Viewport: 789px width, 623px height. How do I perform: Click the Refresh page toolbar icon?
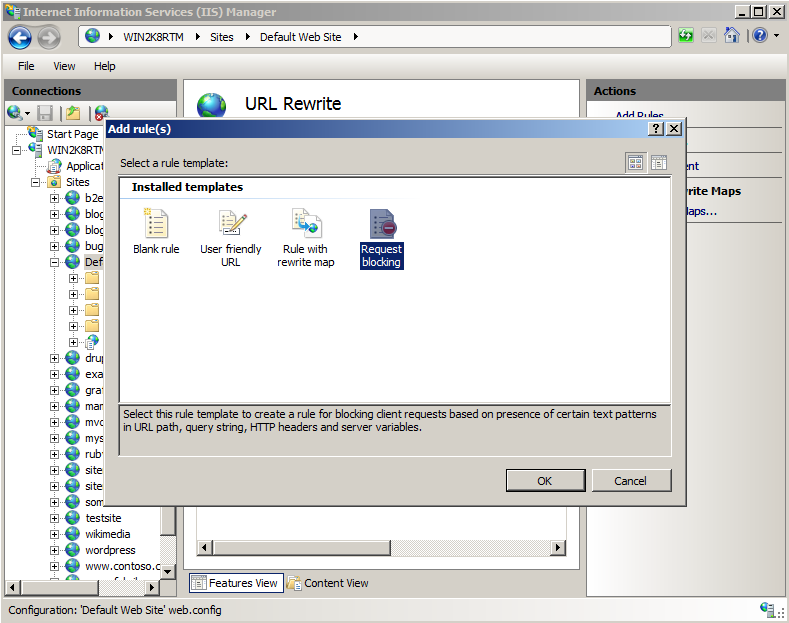tap(686, 36)
